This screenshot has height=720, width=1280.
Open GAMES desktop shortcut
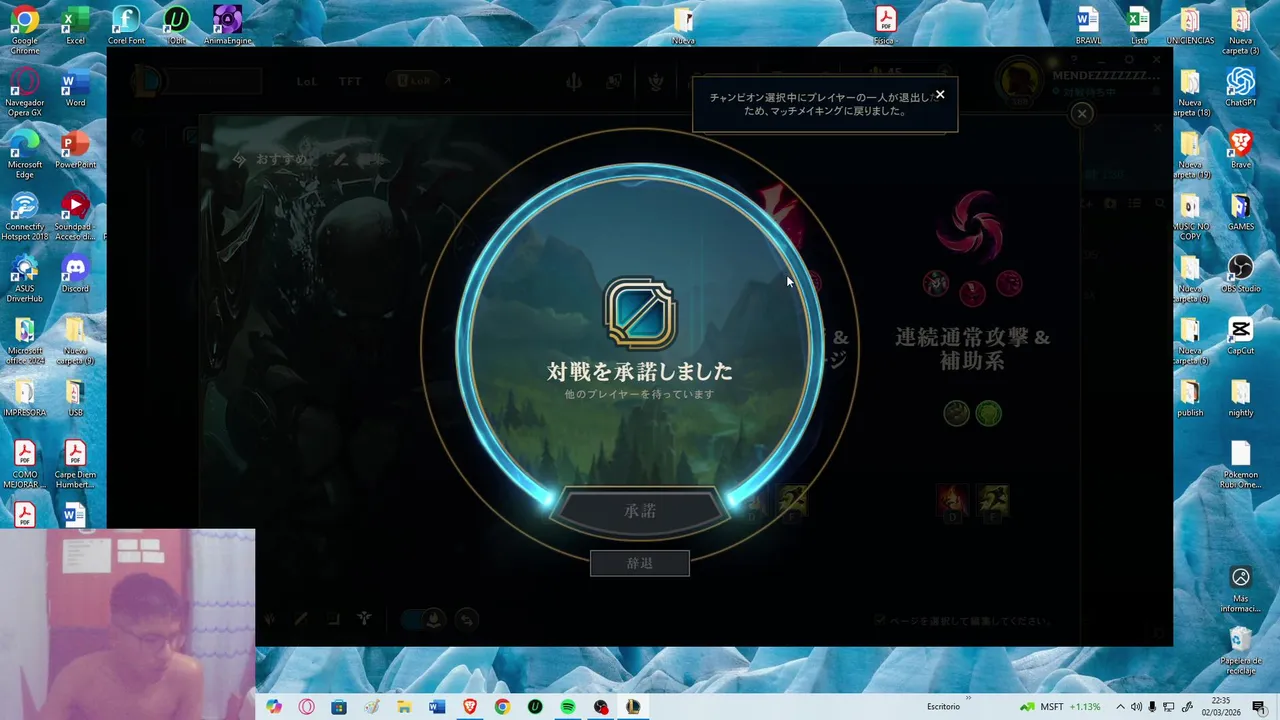1241,212
